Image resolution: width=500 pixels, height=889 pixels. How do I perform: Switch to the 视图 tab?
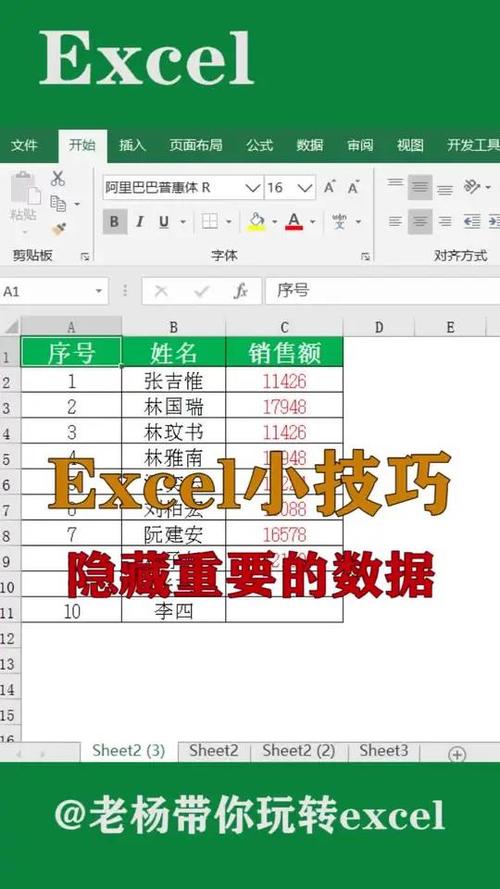point(410,146)
